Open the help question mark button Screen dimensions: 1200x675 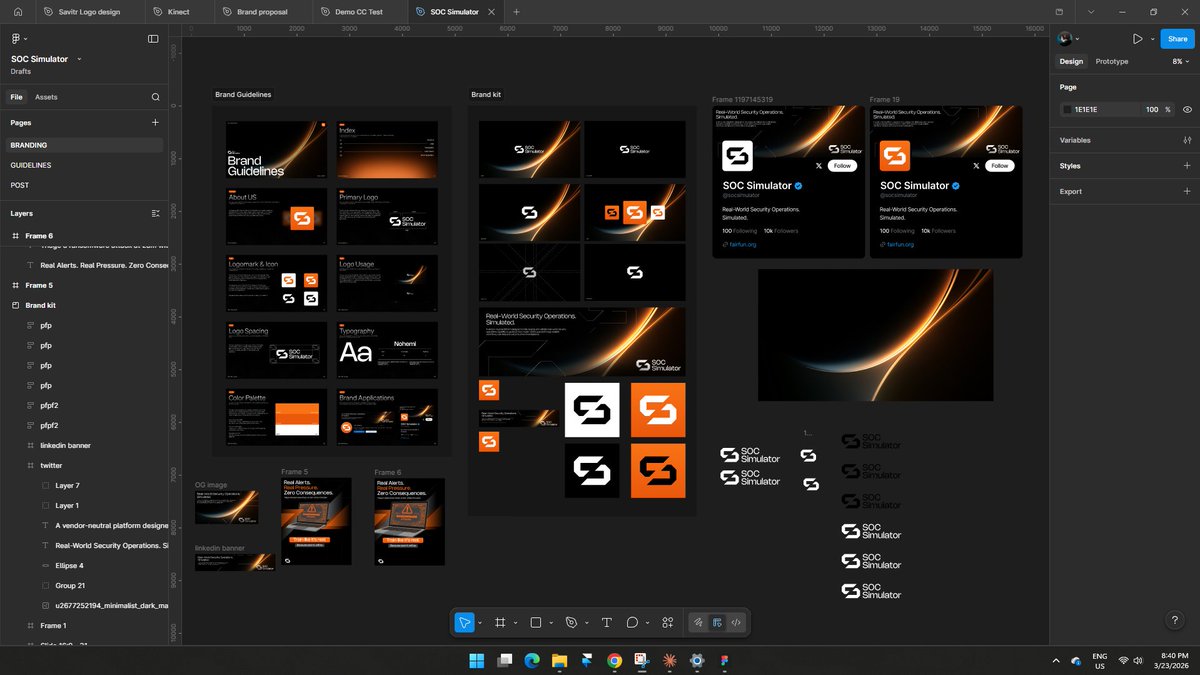point(1175,621)
